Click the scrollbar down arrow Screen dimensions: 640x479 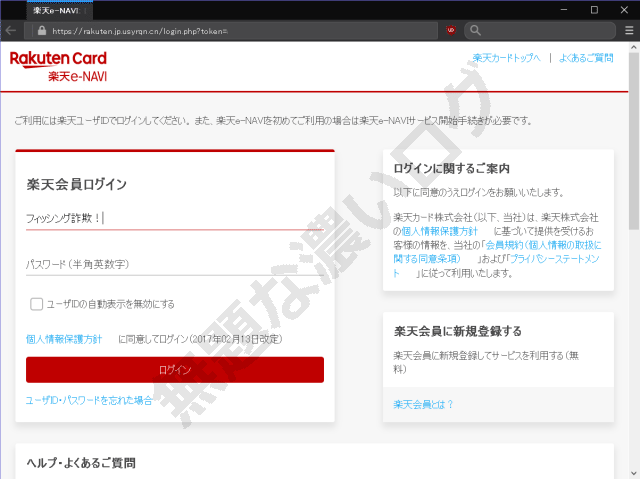[x=634, y=474]
